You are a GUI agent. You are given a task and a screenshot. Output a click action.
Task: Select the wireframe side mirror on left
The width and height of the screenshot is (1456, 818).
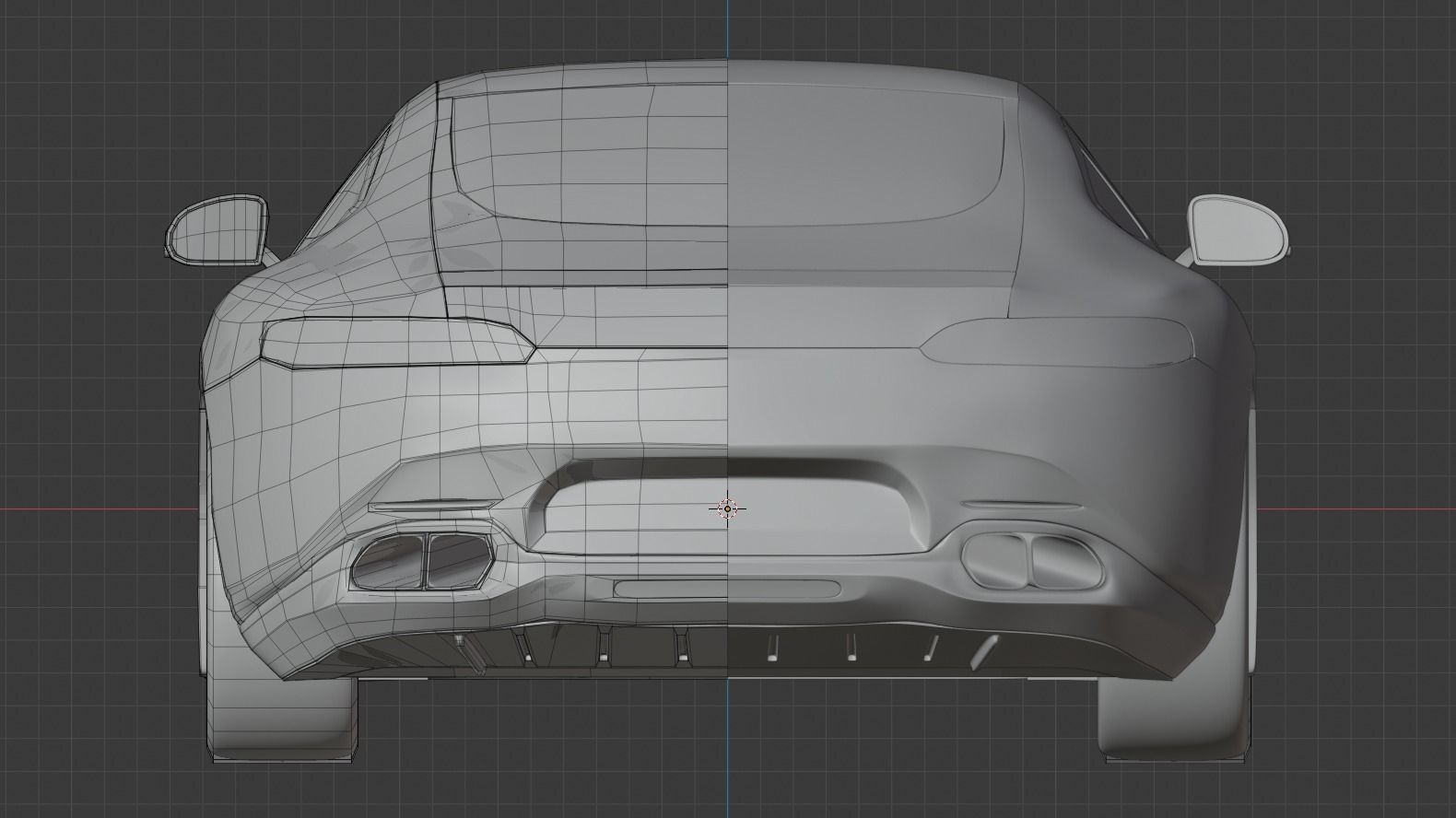tap(217, 228)
